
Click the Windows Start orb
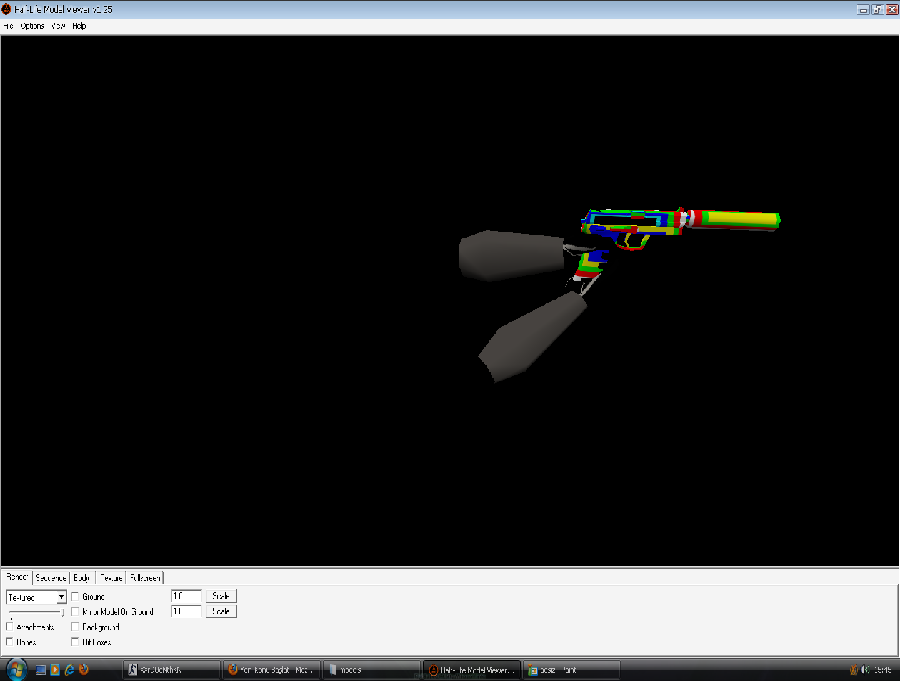click(x=14, y=669)
